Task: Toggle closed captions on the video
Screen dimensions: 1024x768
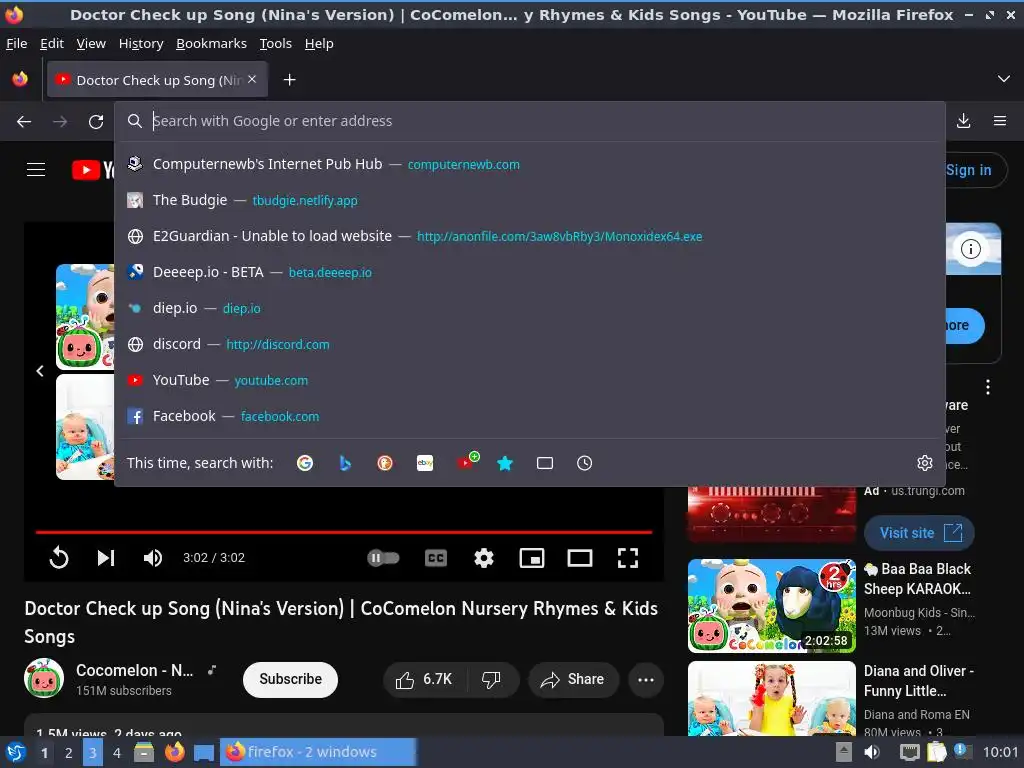Action: 436,558
